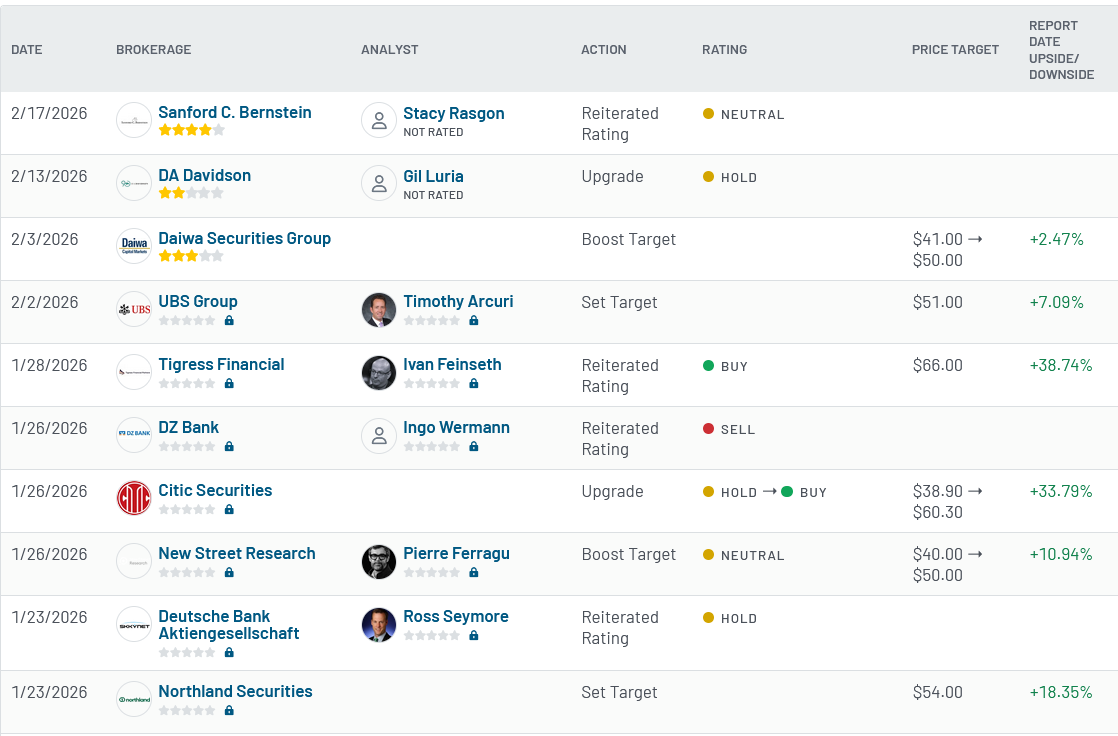Screen dimensions: 1118x736
Task: Open the DA Davidson link
Action: pos(205,175)
